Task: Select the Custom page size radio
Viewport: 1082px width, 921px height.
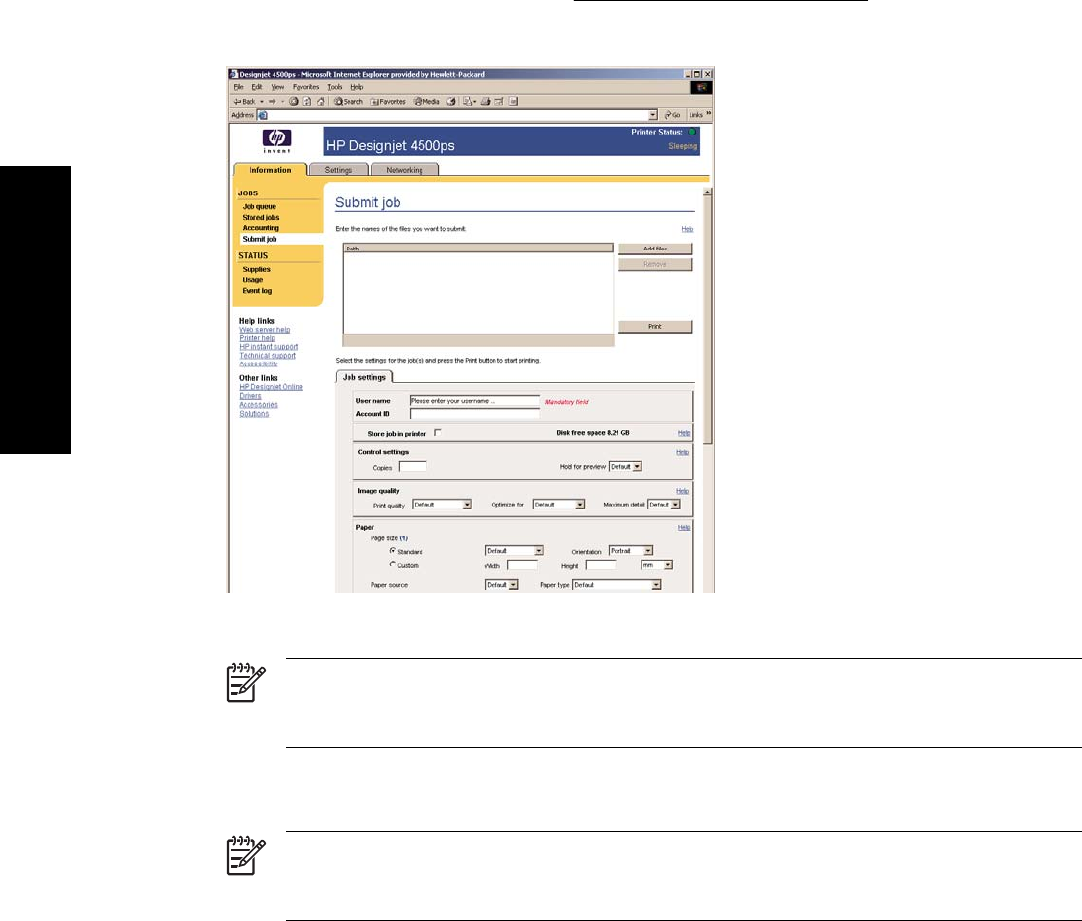Action: coord(393,564)
